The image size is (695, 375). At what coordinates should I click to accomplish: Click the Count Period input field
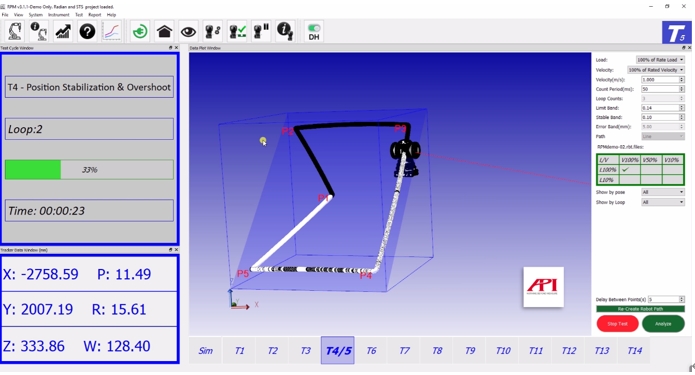tap(663, 89)
